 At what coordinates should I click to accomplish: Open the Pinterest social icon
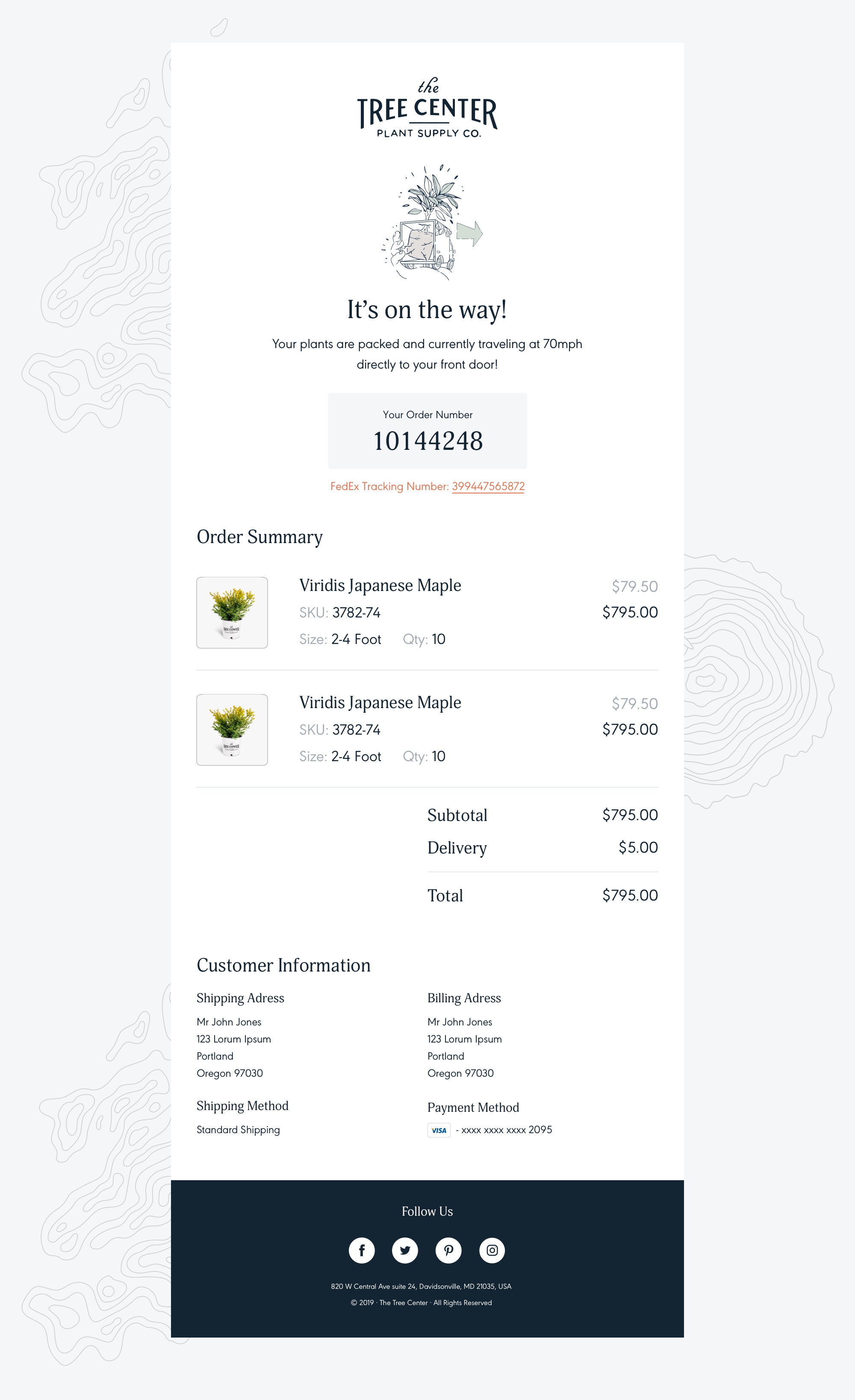(449, 1250)
